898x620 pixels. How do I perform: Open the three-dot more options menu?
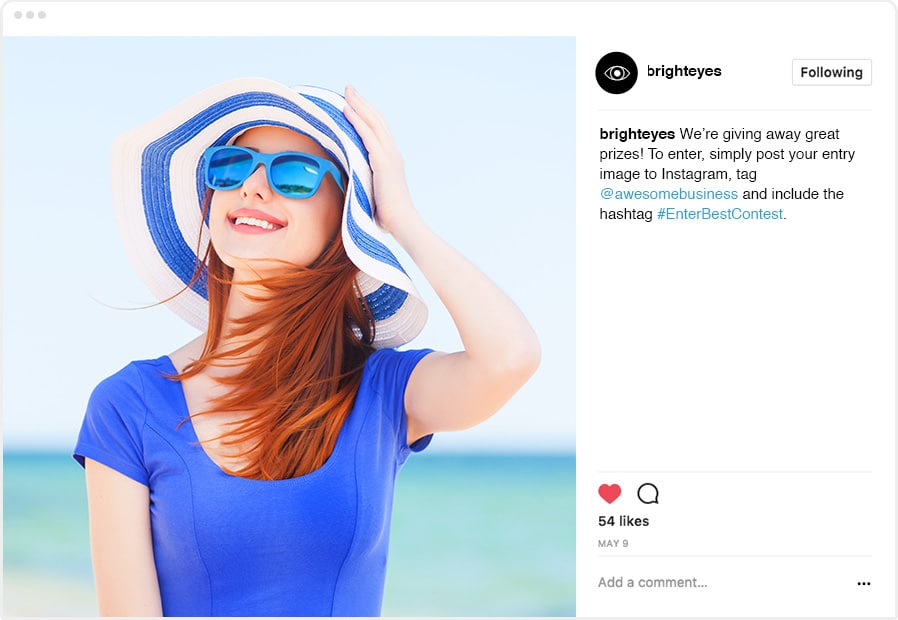[864, 583]
